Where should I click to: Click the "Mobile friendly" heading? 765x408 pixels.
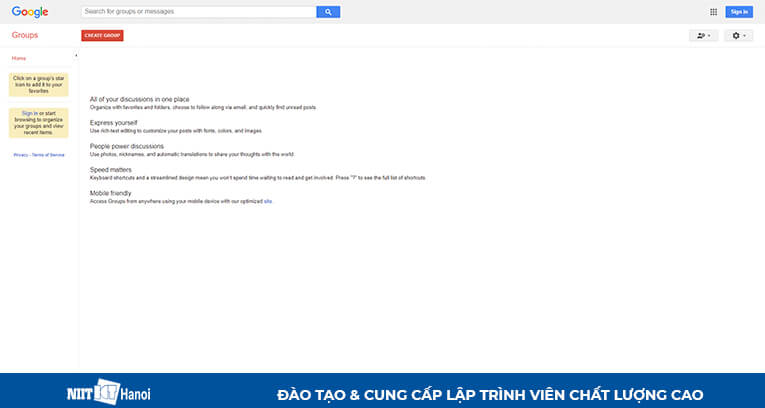111,193
